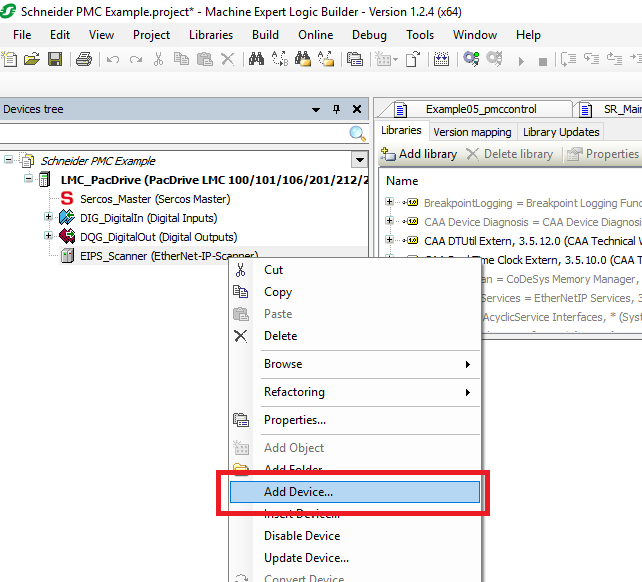642x582 pixels.
Task: Click the Print toolbar icon
Action: click(x=84, y=59)
